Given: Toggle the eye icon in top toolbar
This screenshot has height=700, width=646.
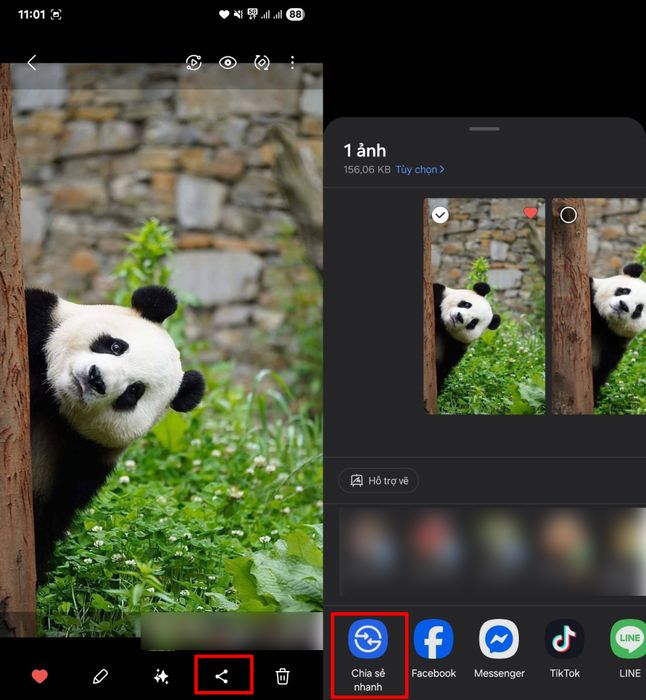Looking at the screenshot, I should [x=228, y=62].
